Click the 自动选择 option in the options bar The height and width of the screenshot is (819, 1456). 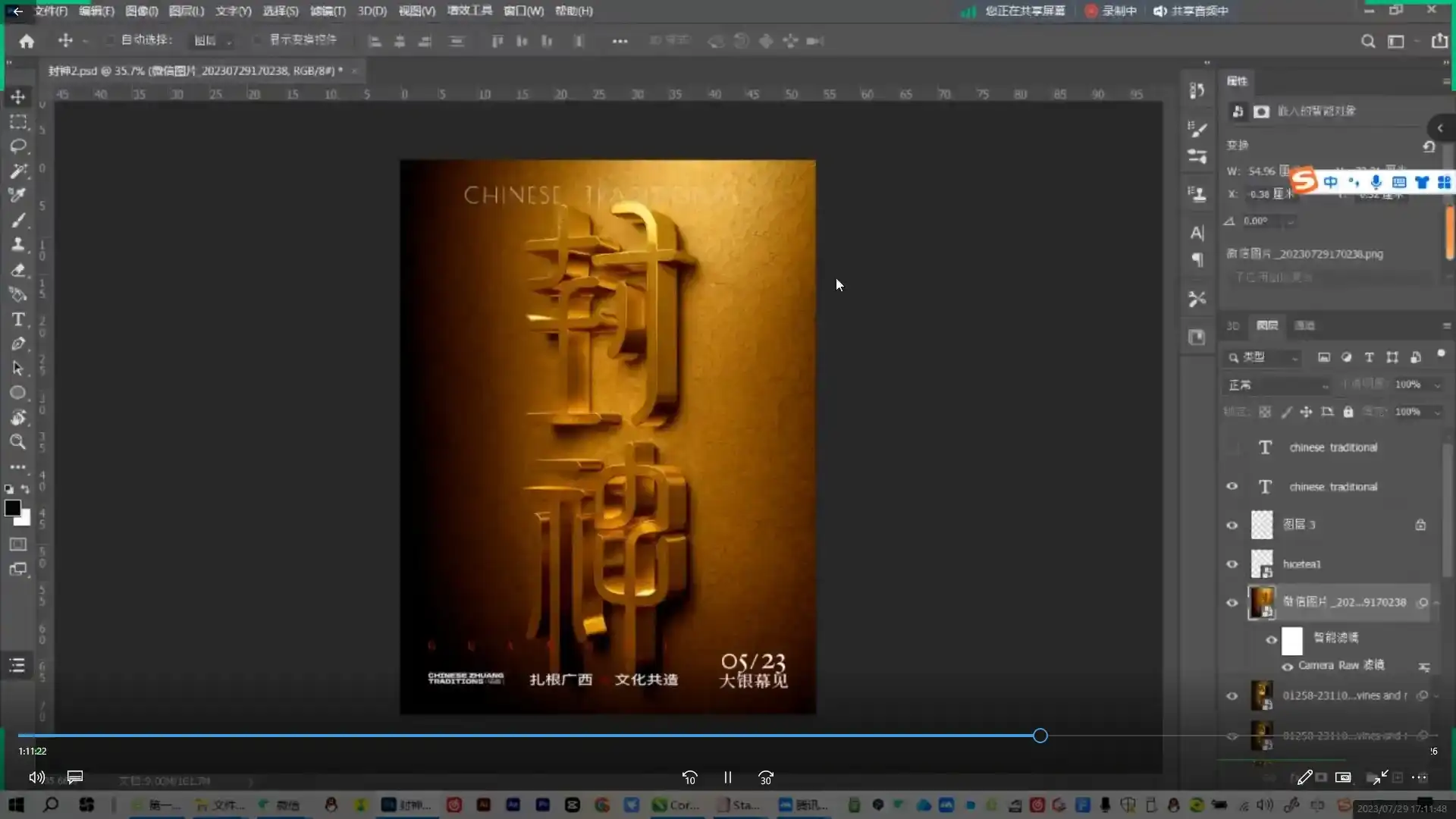click(110, 39)
